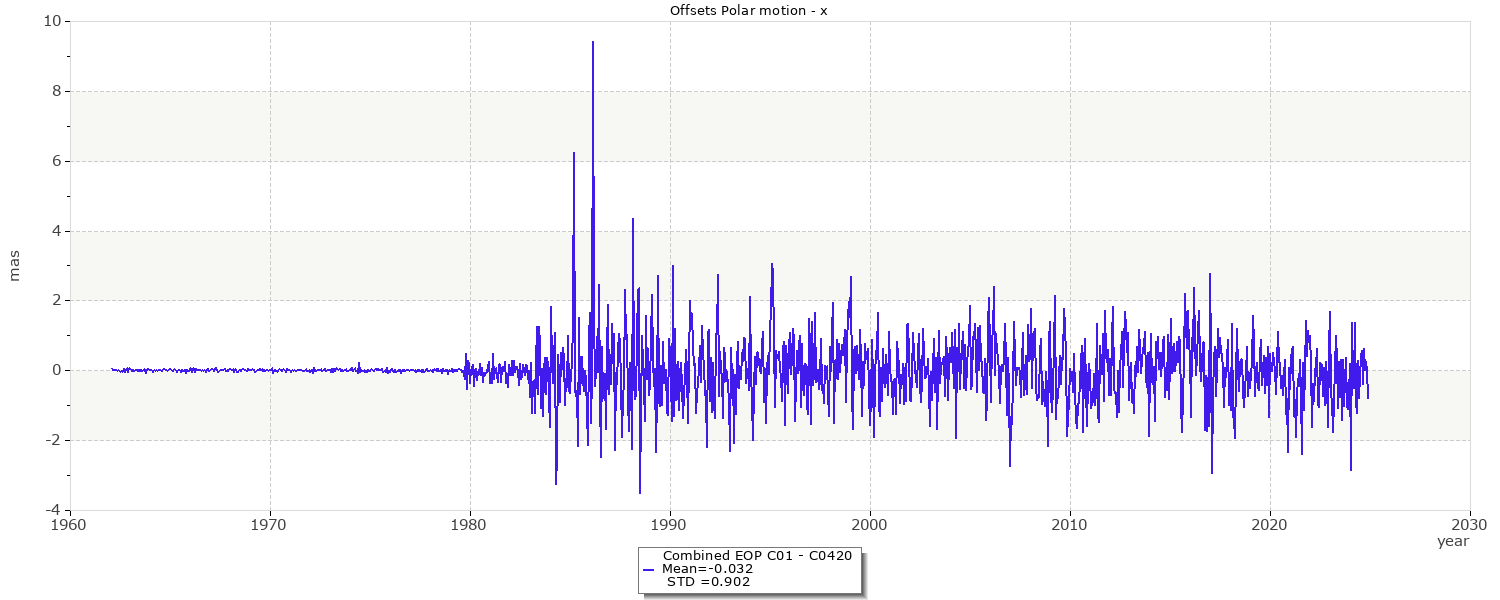Click the y-axis tick label 8
This screenshot has width=1500, height=600.
57,91
